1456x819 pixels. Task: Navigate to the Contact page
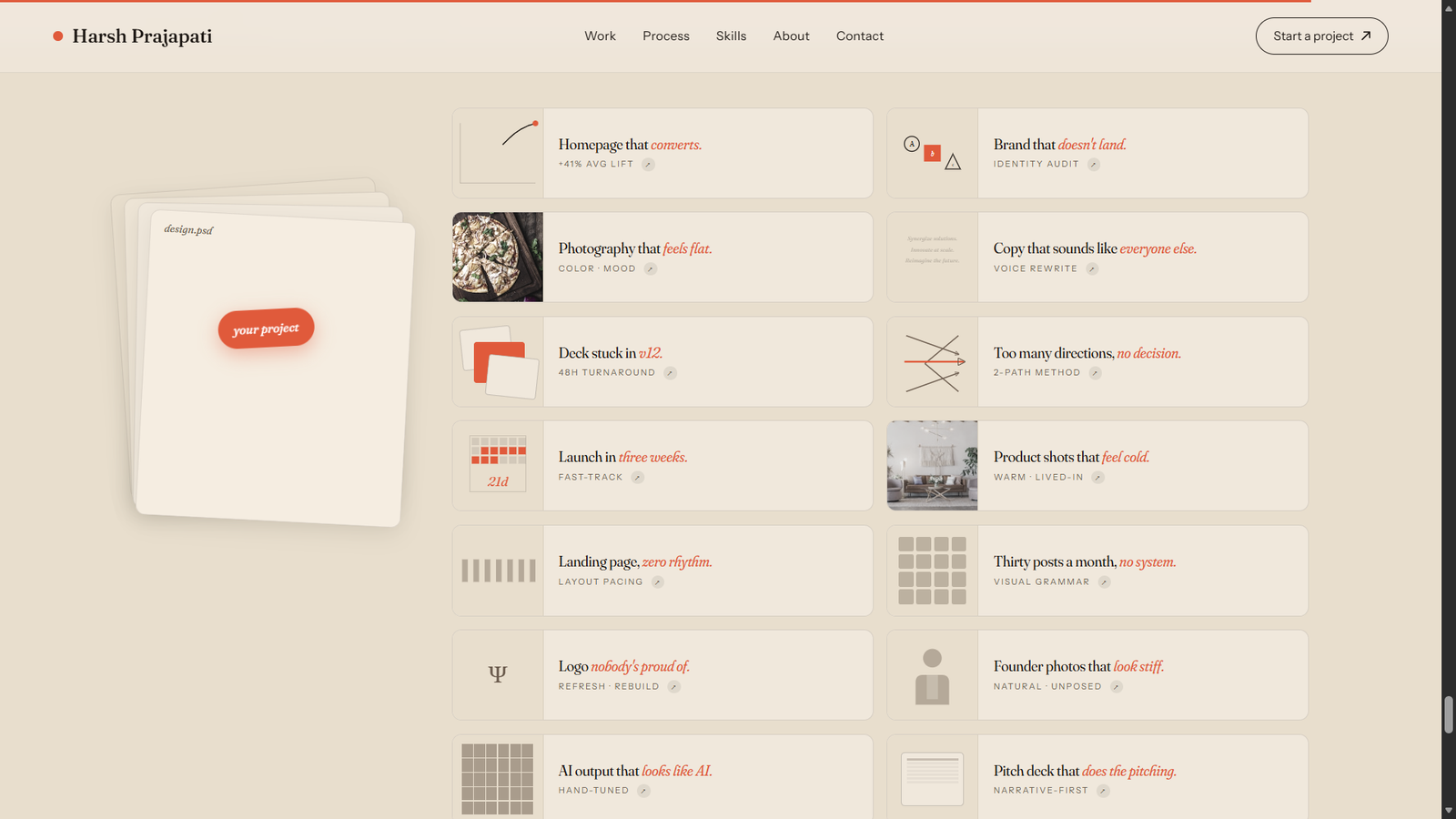(859, 36)
